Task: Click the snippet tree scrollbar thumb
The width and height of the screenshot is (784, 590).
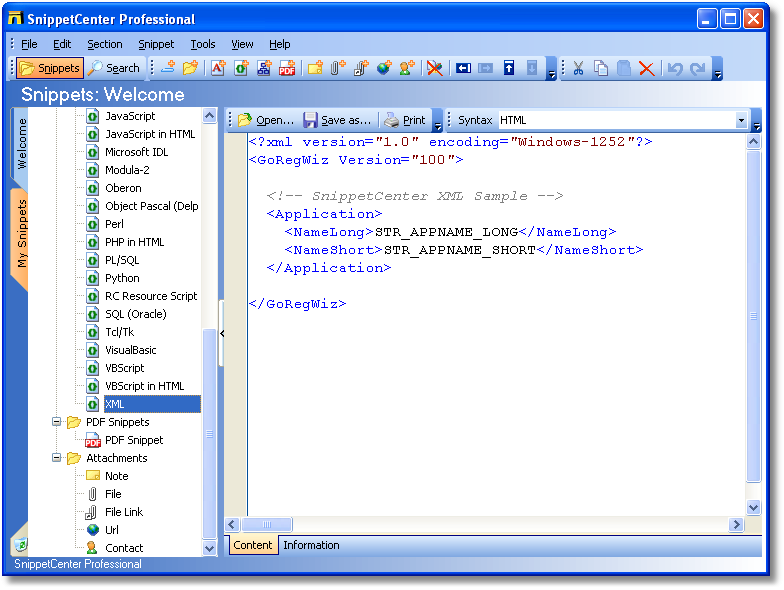Action: coord(210,434)
